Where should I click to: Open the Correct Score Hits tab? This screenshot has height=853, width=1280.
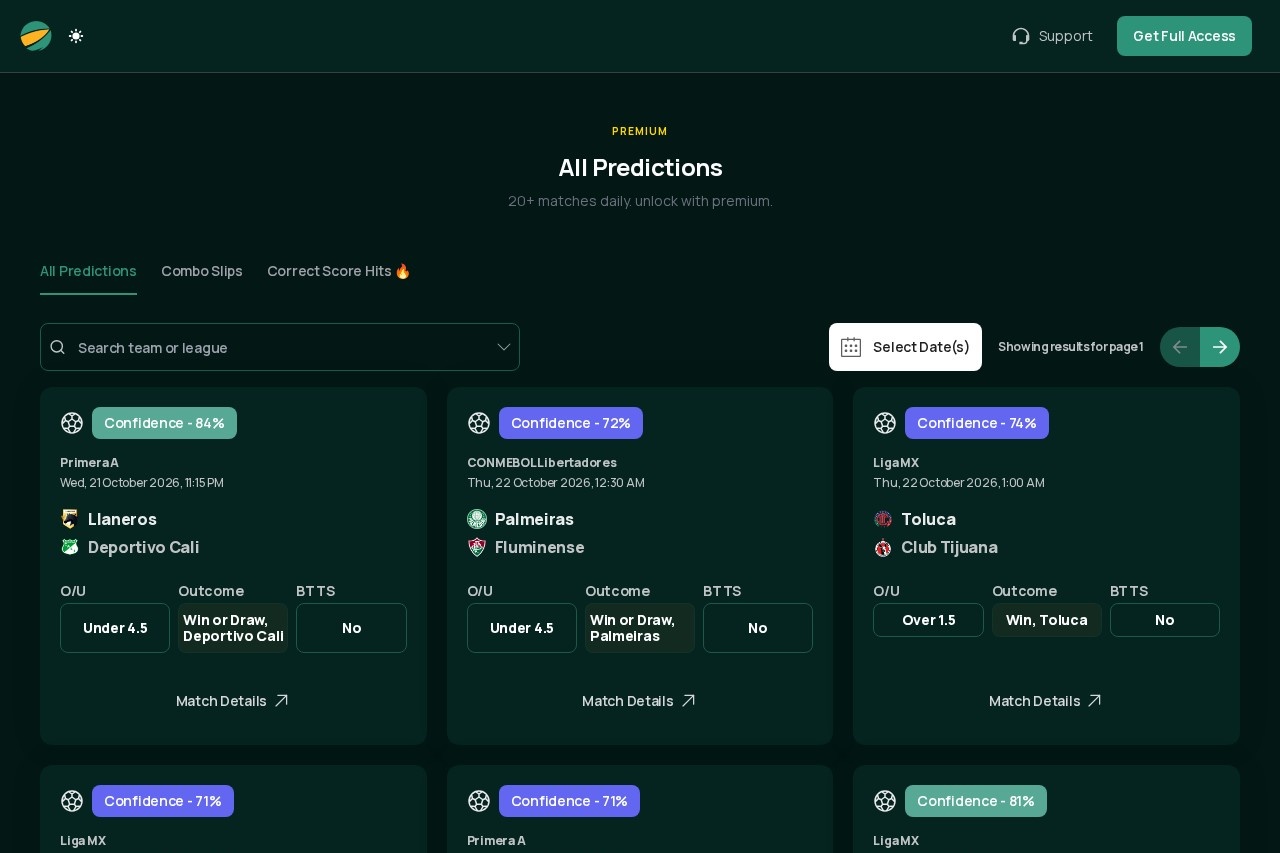(339, 271)
